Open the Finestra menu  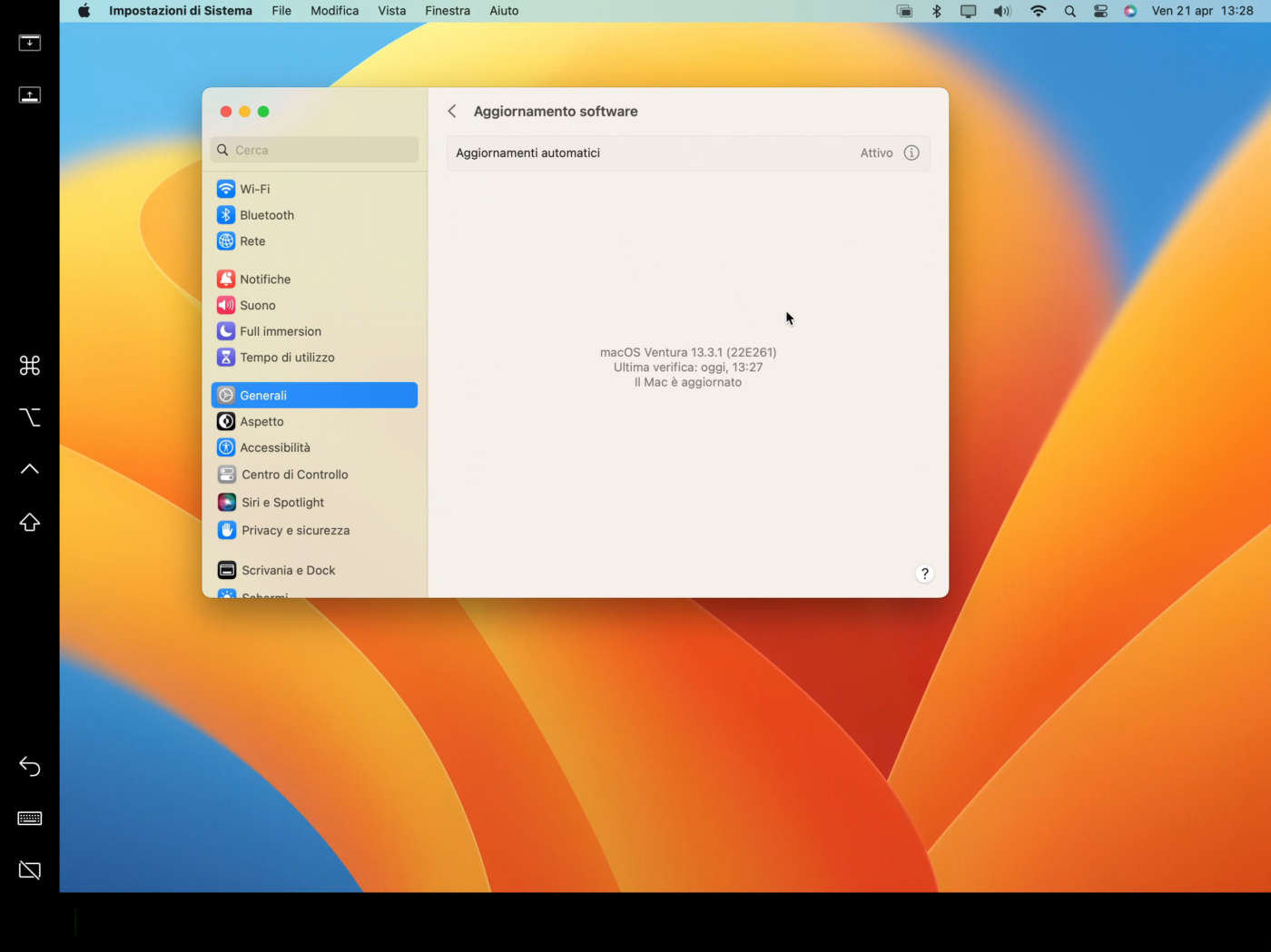(447, 11)
